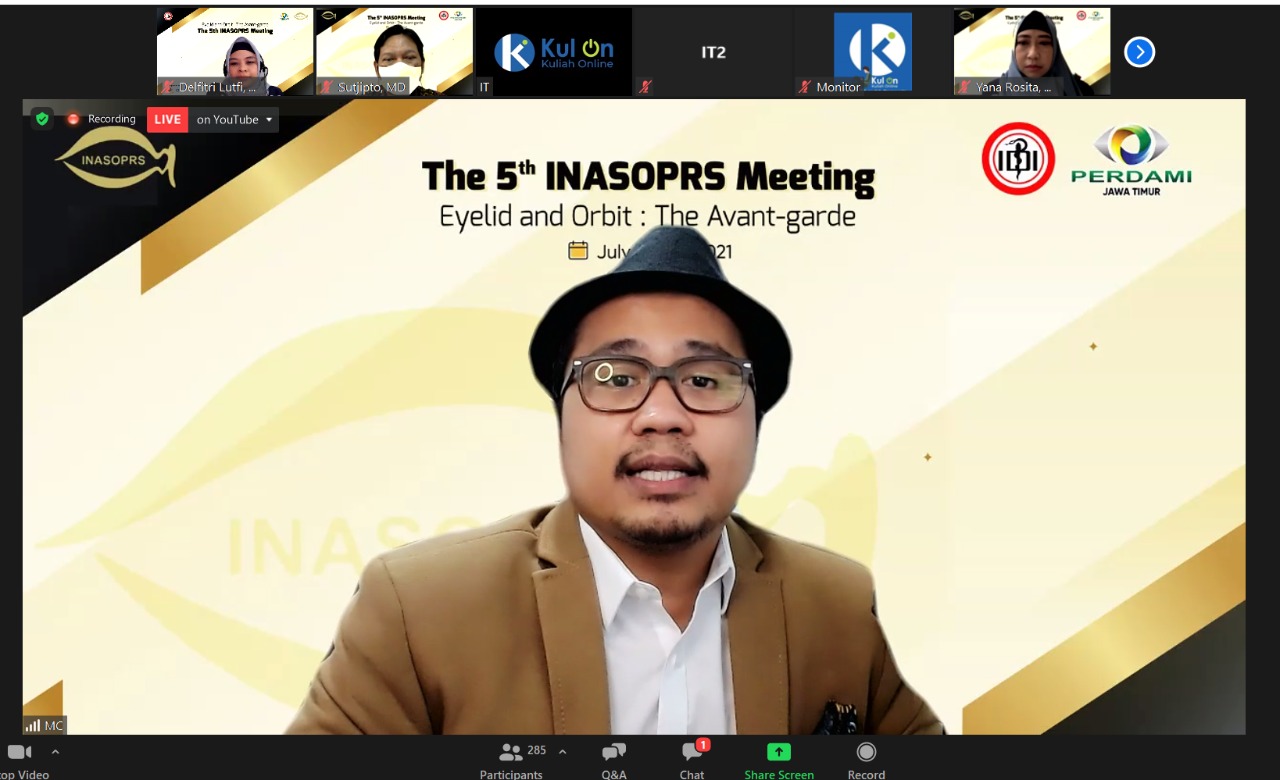This screenshot has width=1280, height=780.
Task: Click the Stop Video camera icon
Action: click(x=19, y=752)
